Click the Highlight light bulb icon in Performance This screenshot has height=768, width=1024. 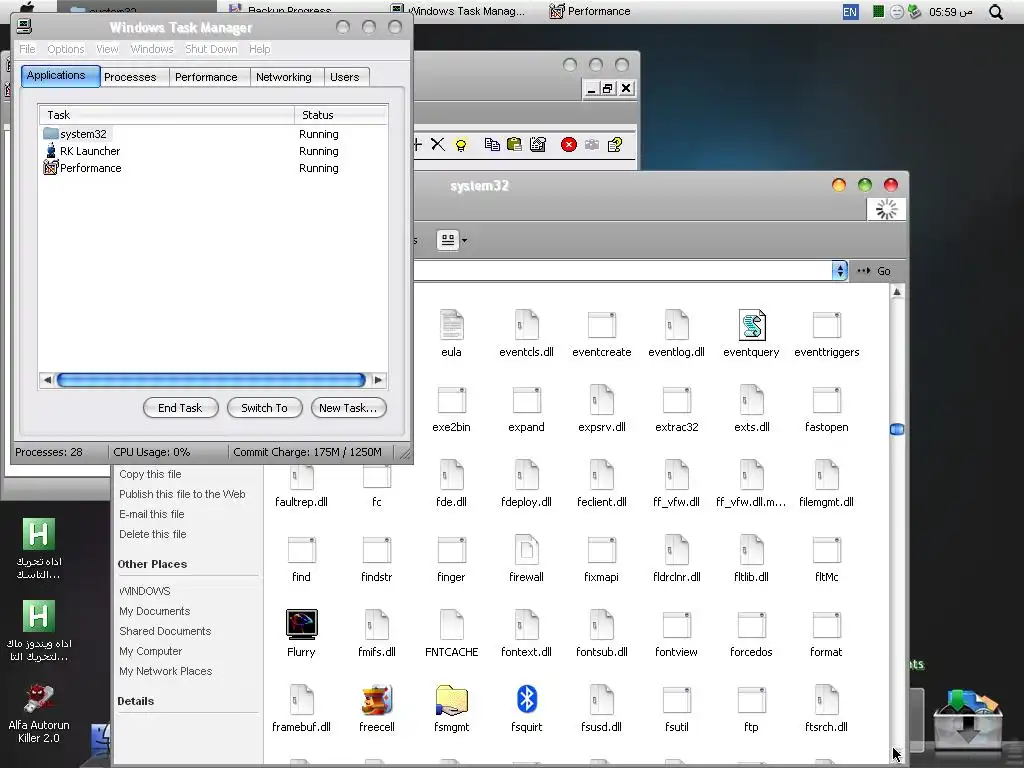click(x=460, y=145)
